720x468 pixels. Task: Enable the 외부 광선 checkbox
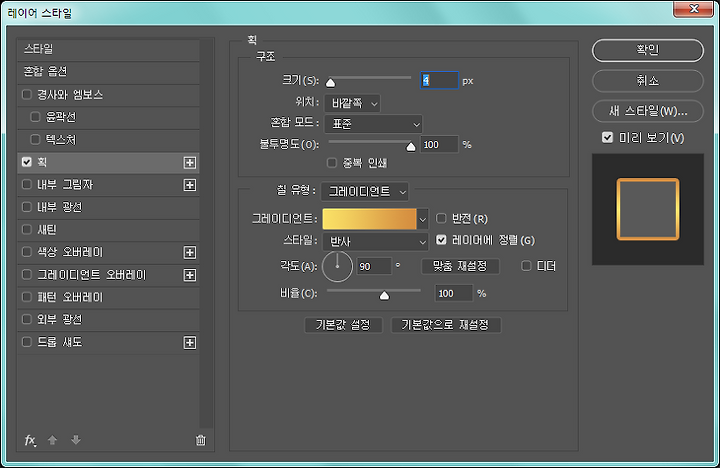27,319
